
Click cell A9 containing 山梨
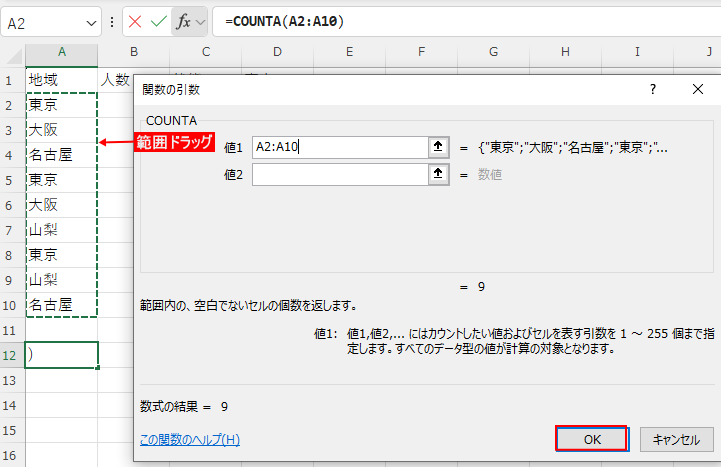tap(62, 280)
